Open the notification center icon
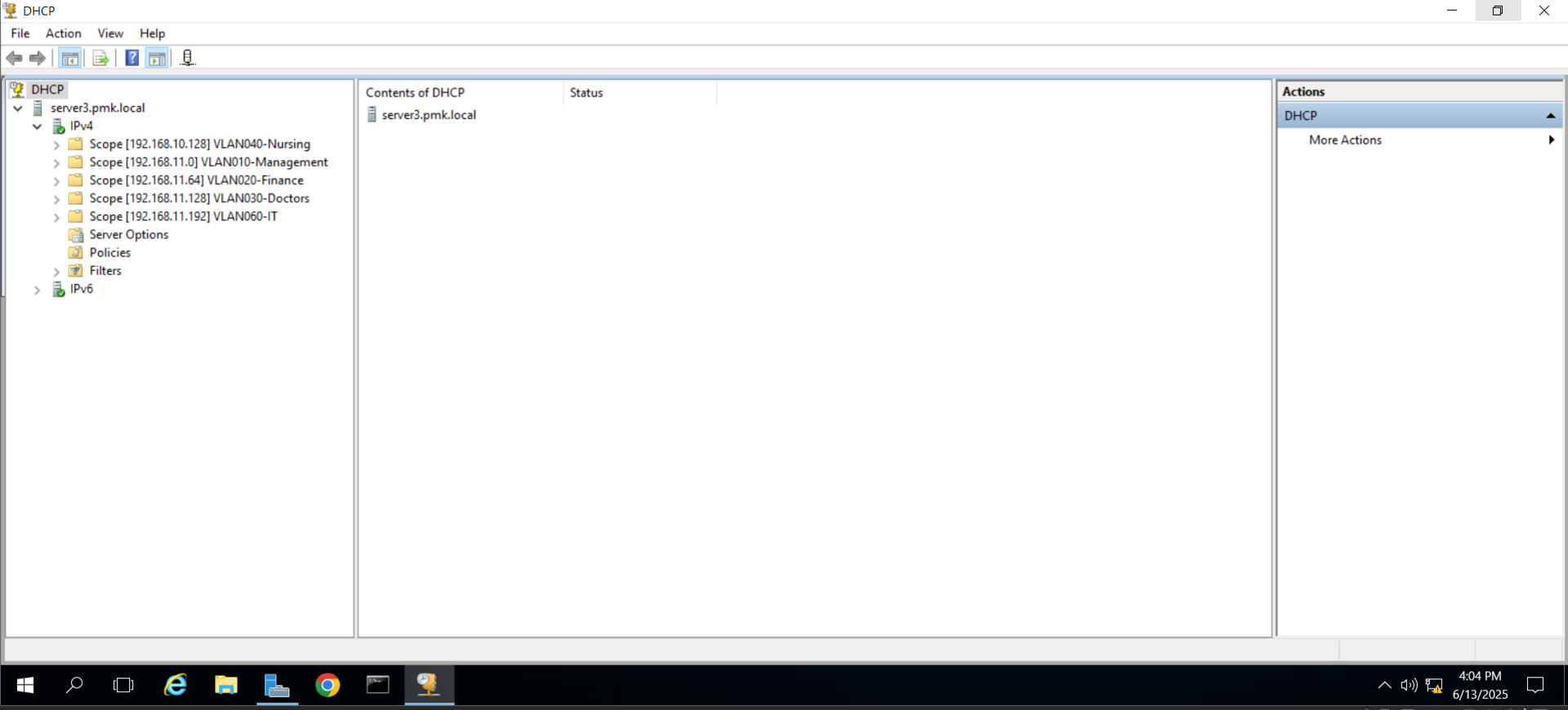The width and height of the screenshot is (1568, 710). pos(1535,686)
